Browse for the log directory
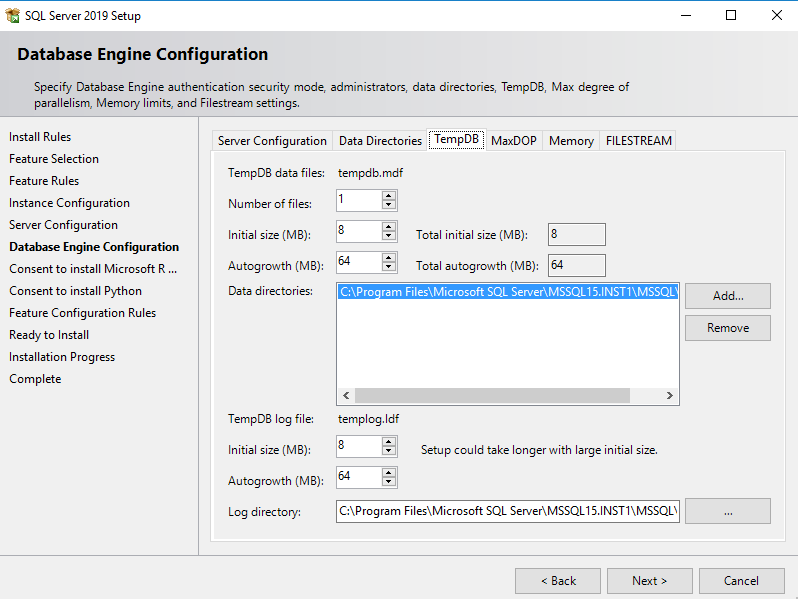Viewport: 798px width, 599px height. pyautogui.click(x=727, y=511)
